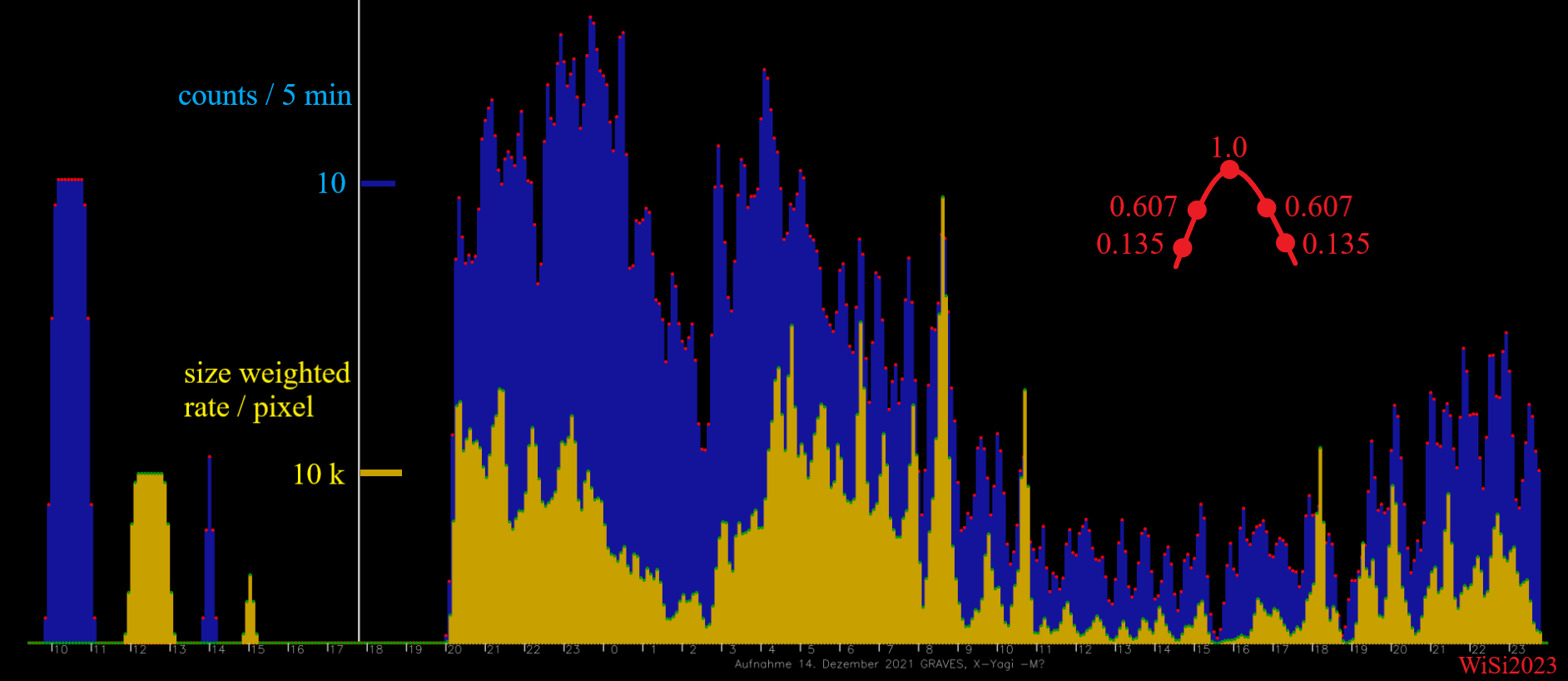
Task: Click the red "1.0" peak value
Action: tap(1228, 147)
